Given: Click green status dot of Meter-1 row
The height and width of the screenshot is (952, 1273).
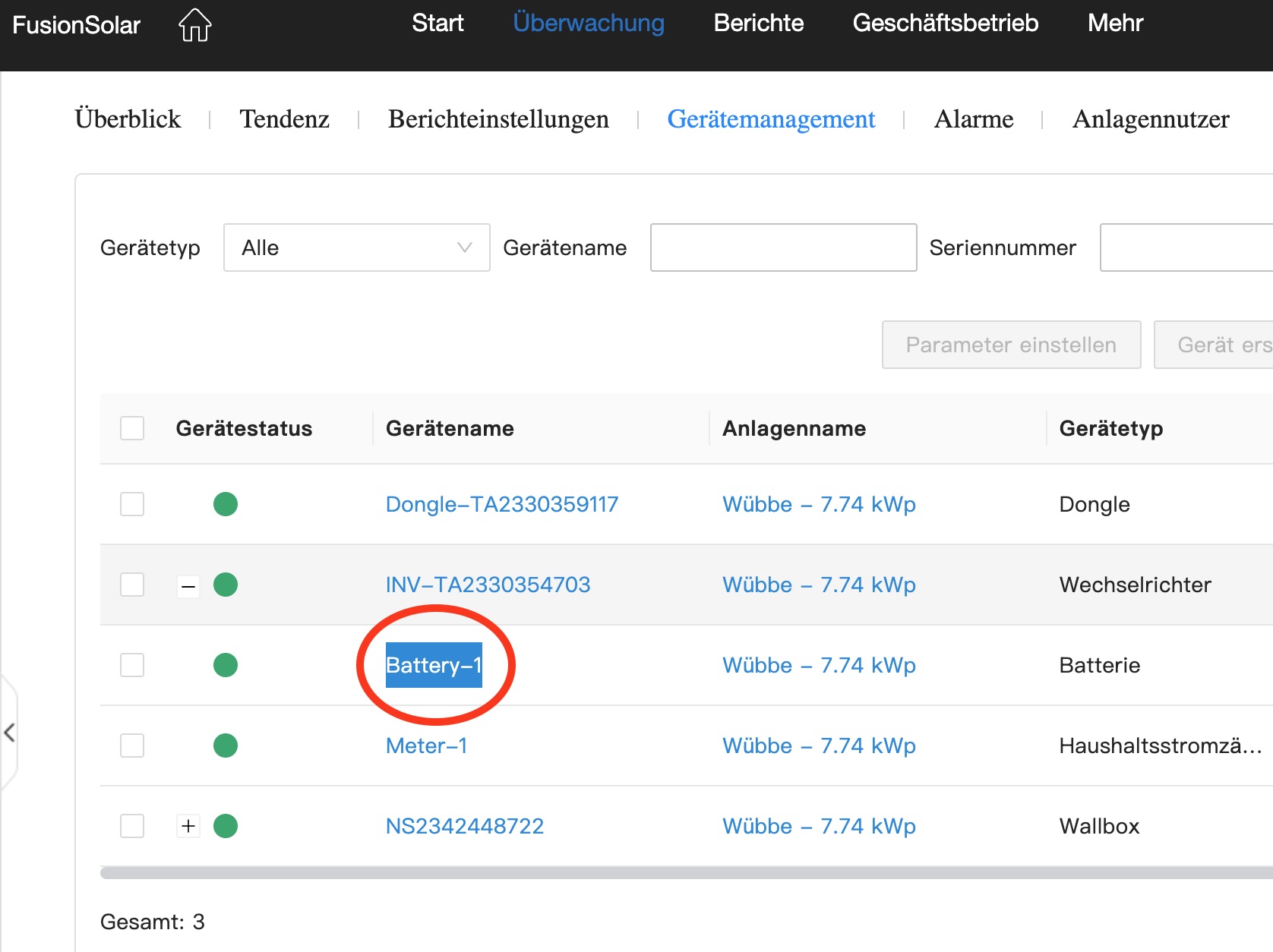Looking at the screenshot, I should (x=226, y=746).
